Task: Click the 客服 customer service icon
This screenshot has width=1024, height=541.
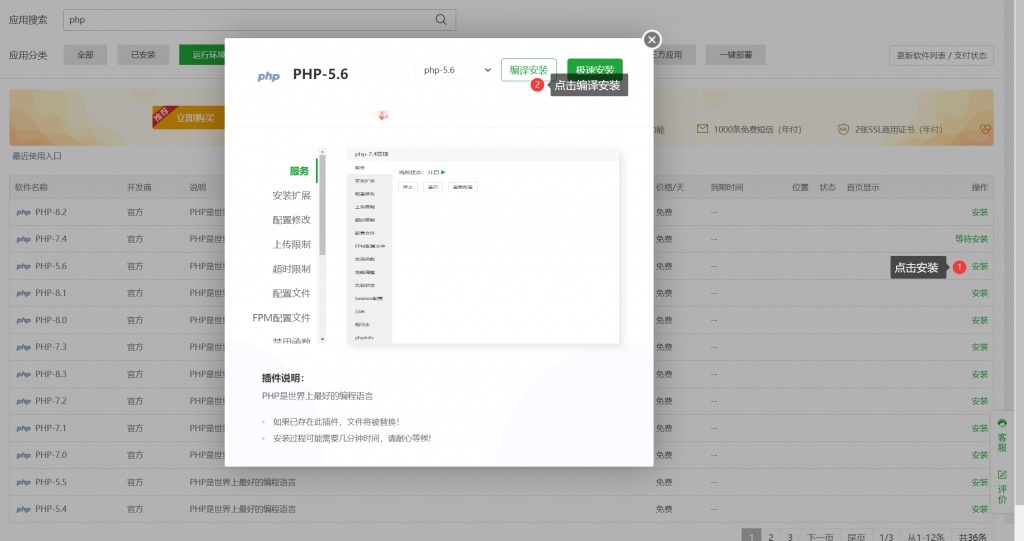Action: point(1002,424)
